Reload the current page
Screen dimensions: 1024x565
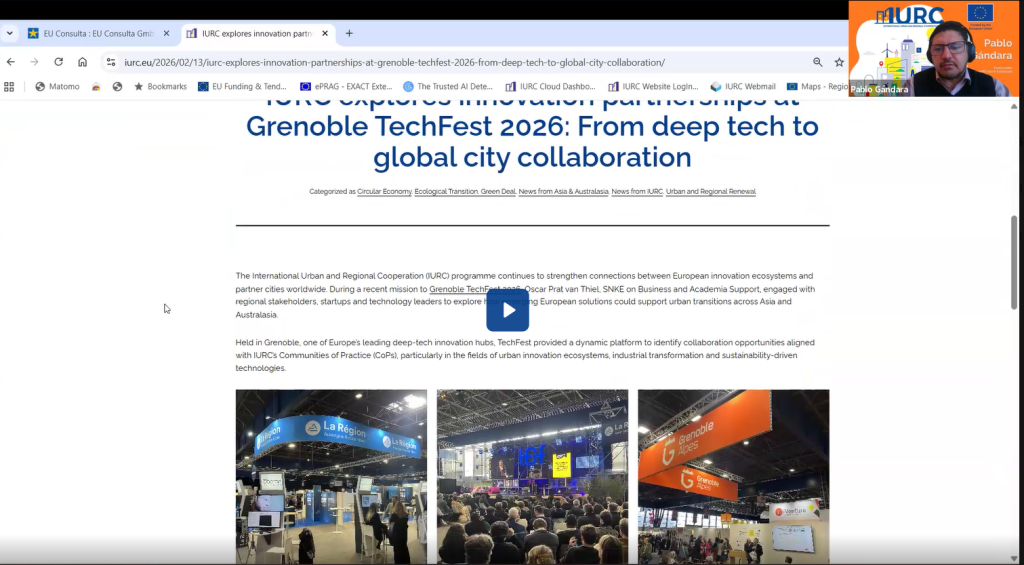58,62
